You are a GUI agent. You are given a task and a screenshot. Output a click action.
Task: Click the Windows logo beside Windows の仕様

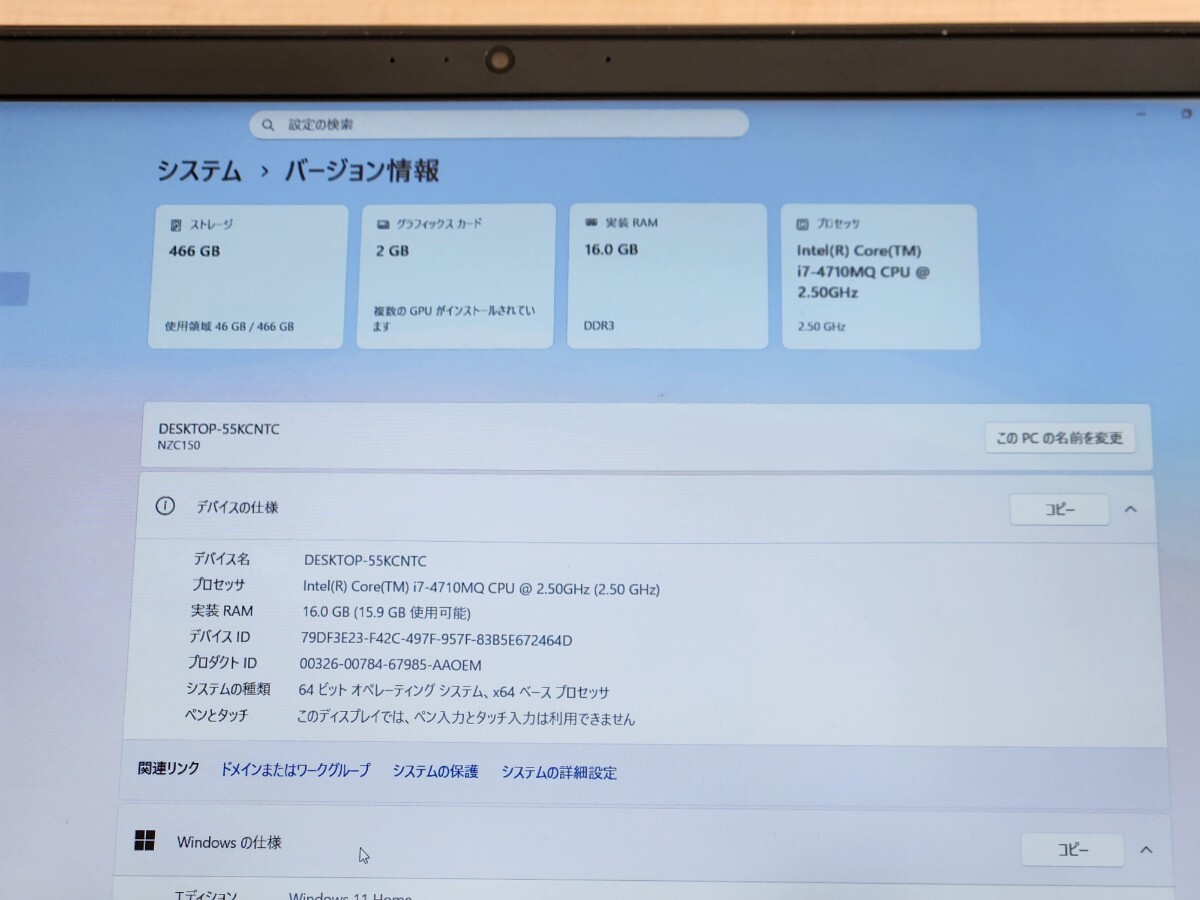tap(146, 842)
